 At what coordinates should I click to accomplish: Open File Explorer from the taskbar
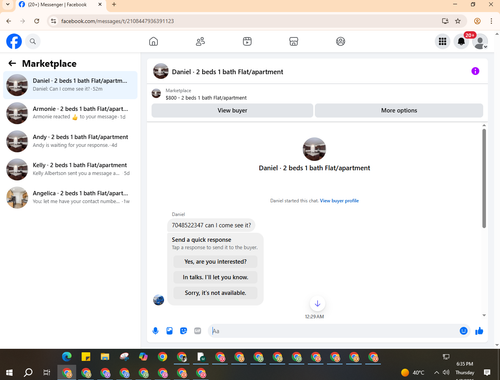coord(105,357)
